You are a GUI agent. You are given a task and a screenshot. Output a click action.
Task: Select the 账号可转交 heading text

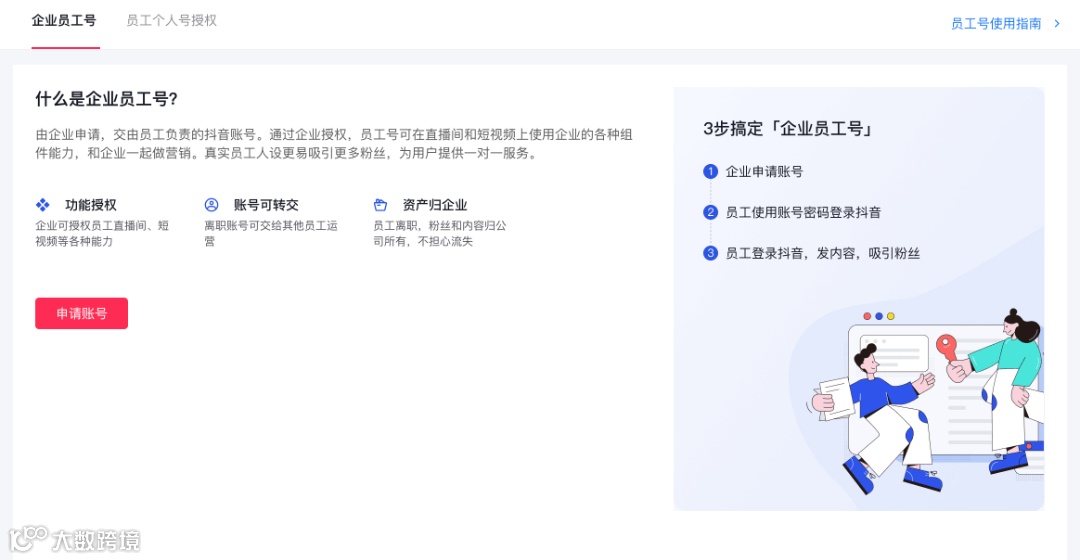266,205
